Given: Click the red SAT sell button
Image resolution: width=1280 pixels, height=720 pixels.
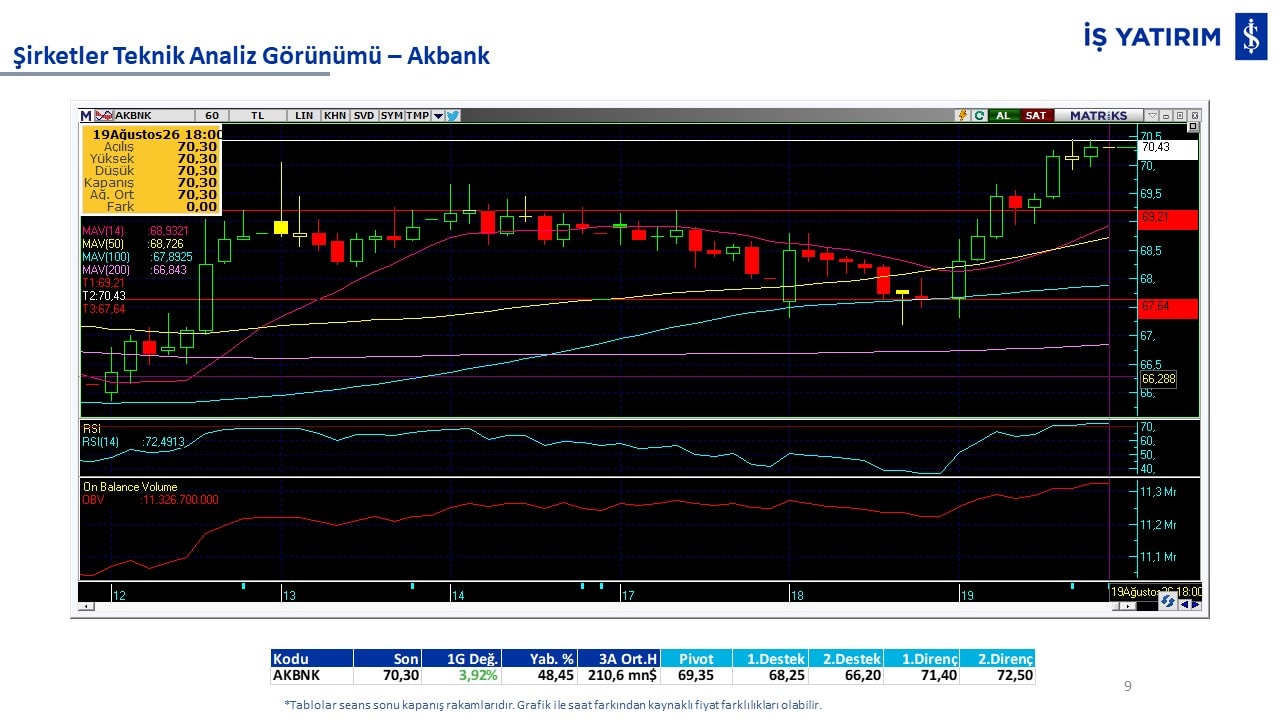Looking at the screenshot, I should pos(1036,115).
